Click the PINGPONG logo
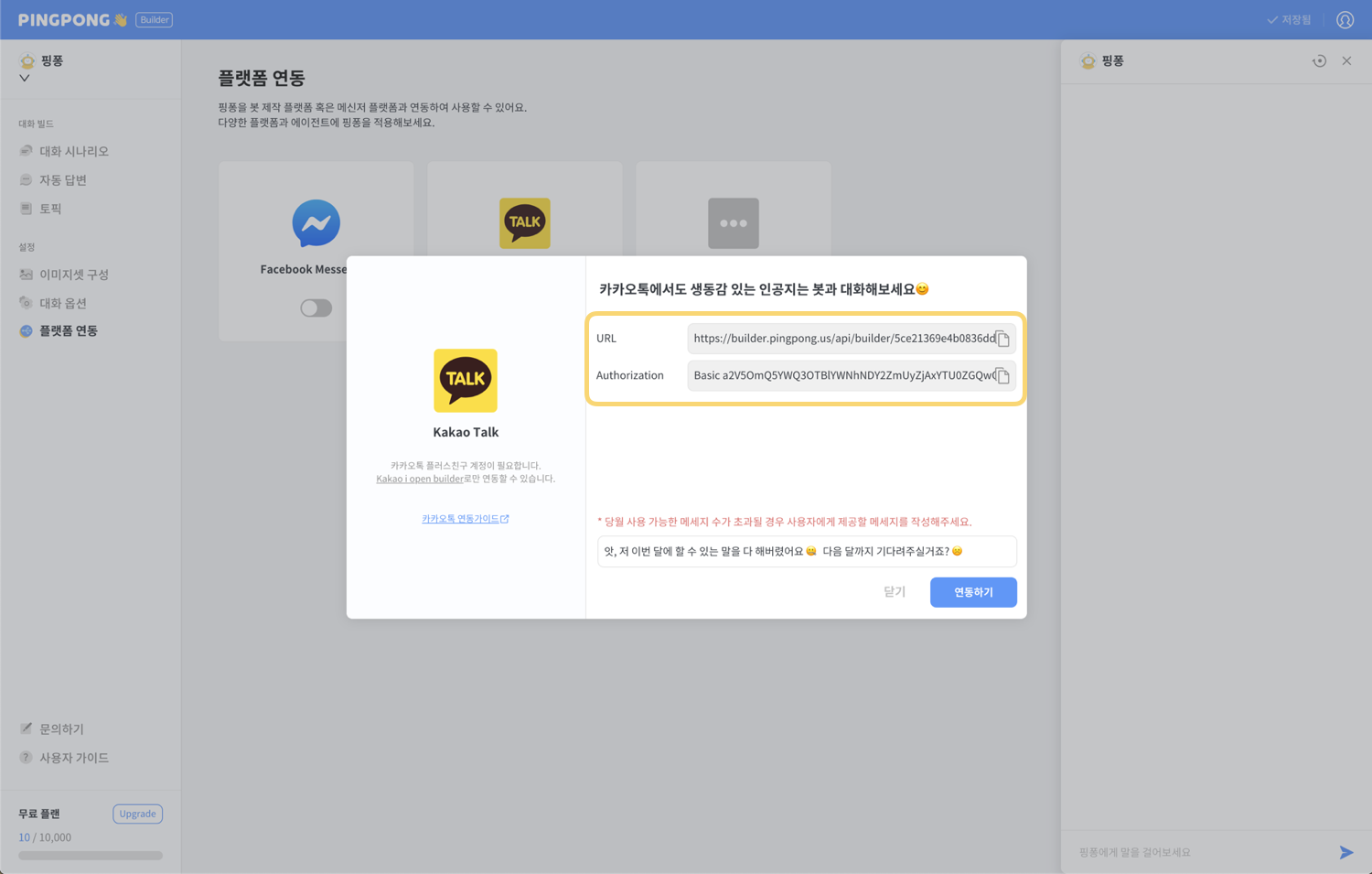The image size is (1372, 874). click(x=72, y=20)
